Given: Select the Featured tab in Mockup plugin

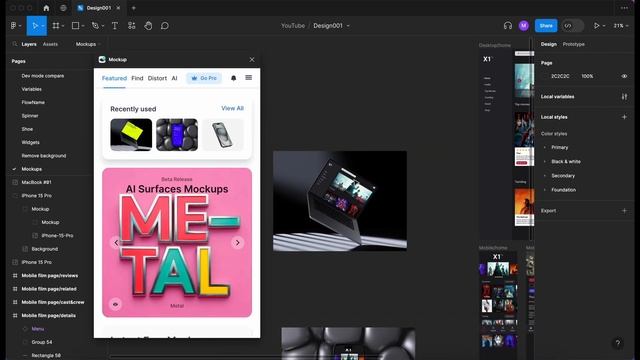Looking at the screenshot, I should (x=114, y=78).
